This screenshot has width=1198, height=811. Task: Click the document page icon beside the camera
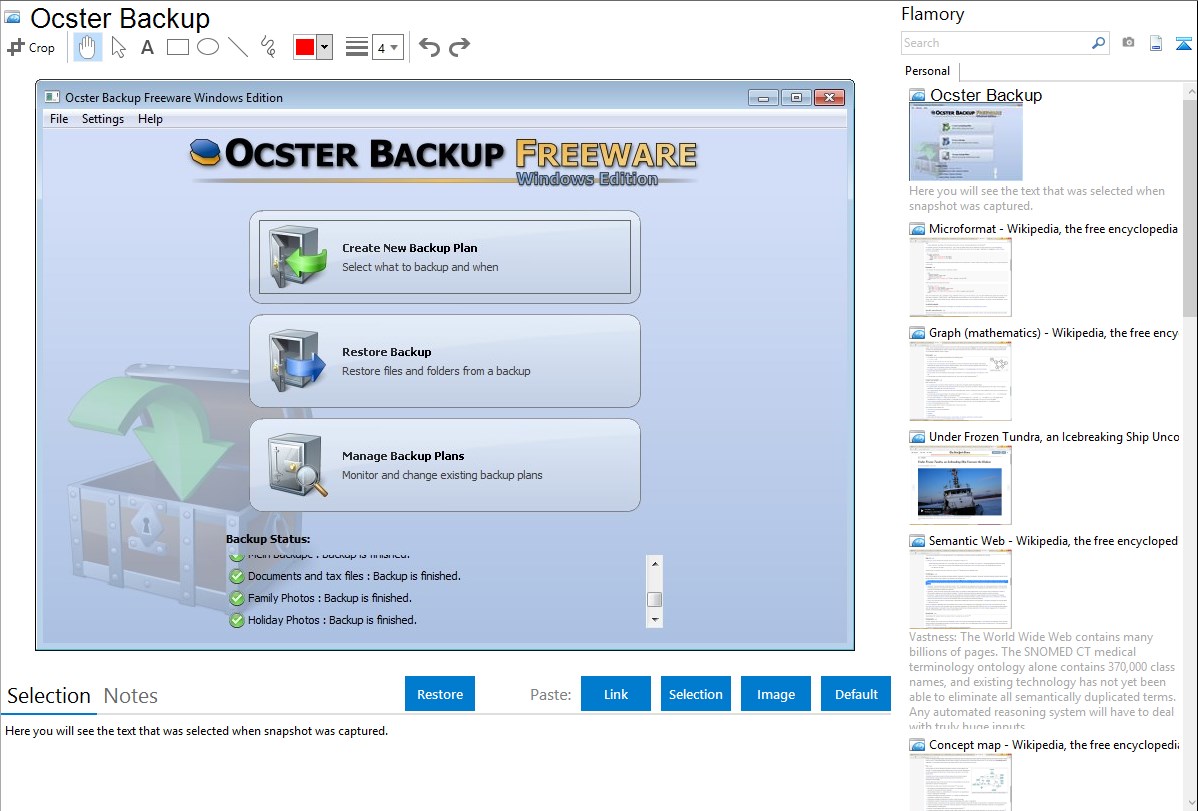[1156, 43]
